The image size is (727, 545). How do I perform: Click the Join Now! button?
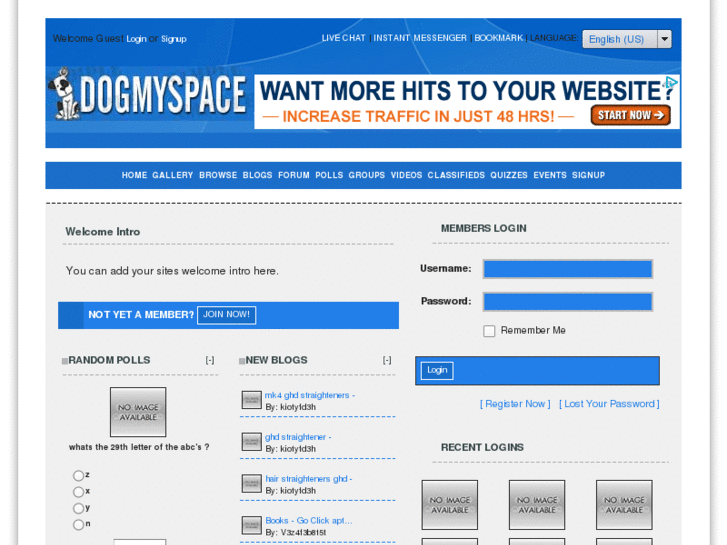226,315
